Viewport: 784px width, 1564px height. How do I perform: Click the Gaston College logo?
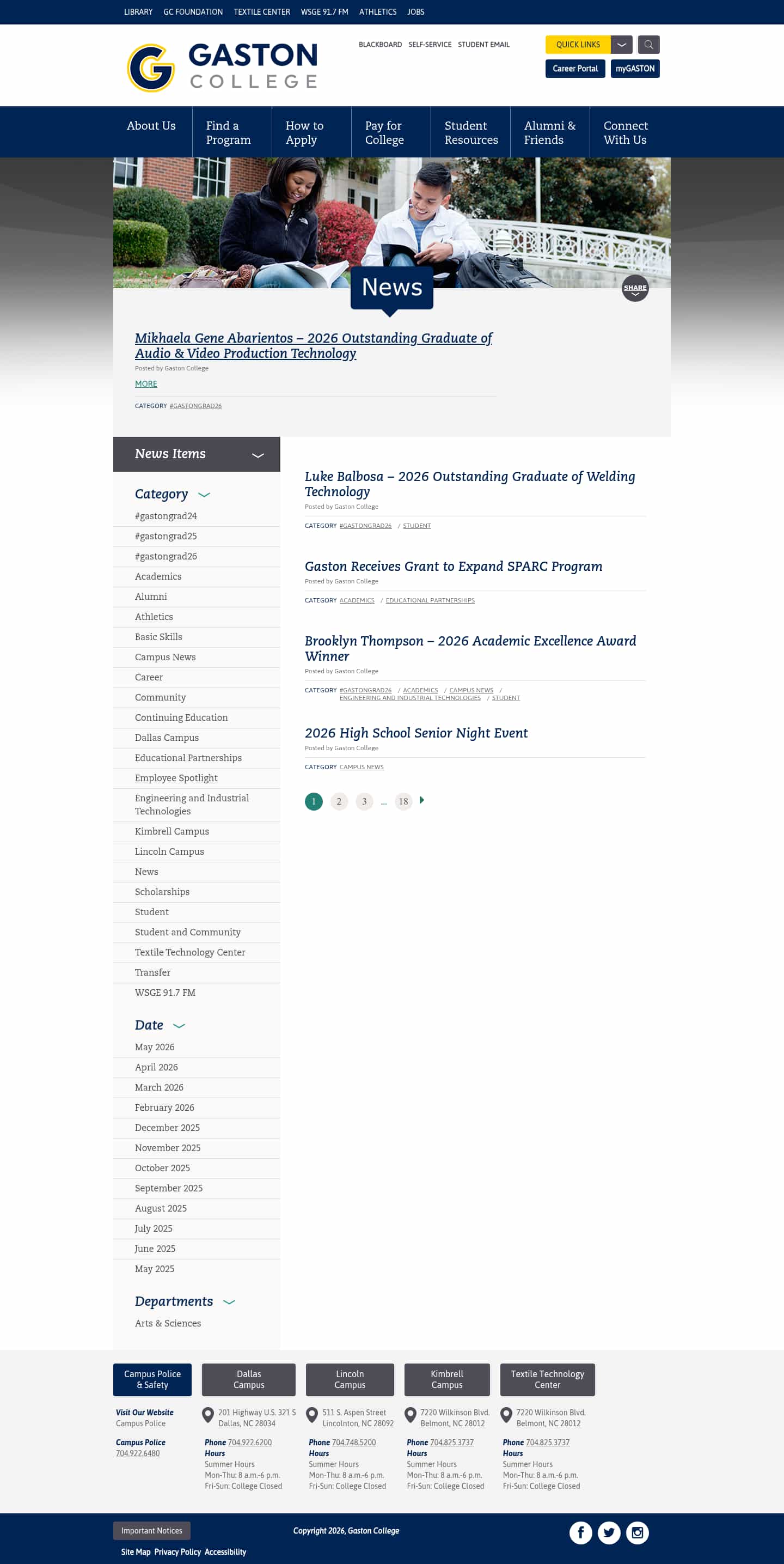click(222, 67)
